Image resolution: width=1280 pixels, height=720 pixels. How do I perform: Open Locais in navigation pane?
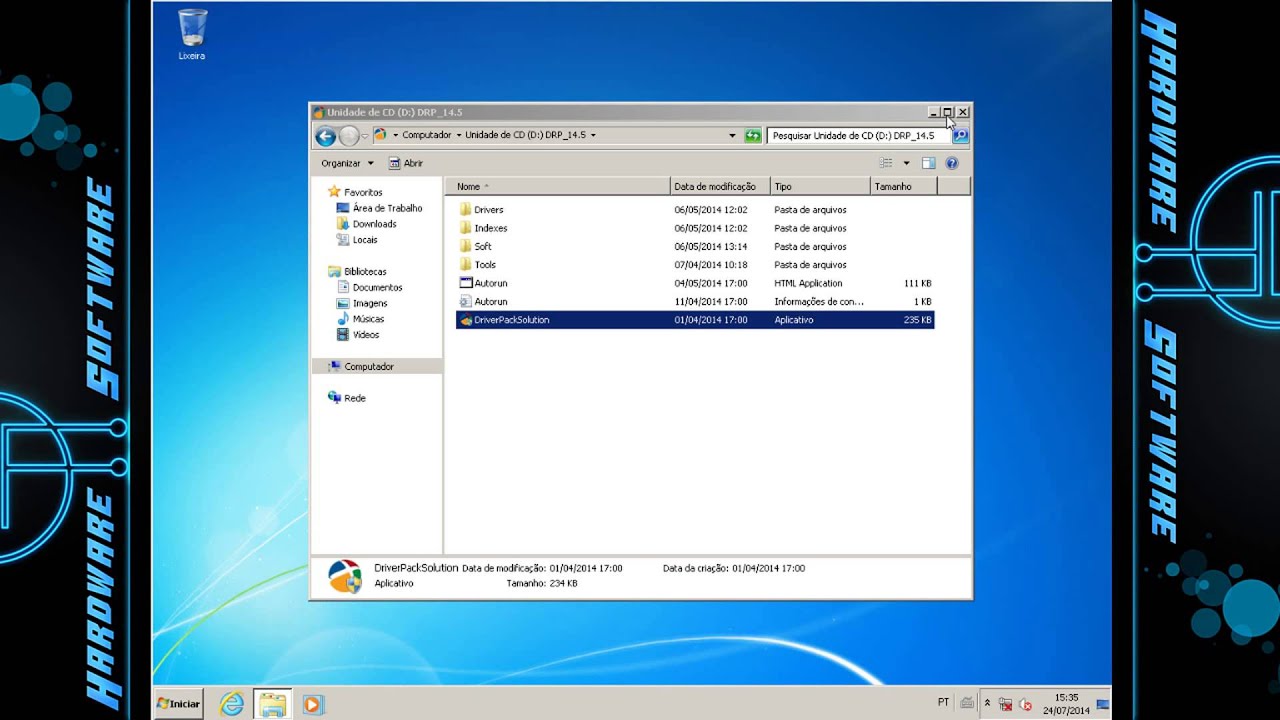tap(365, 240)
